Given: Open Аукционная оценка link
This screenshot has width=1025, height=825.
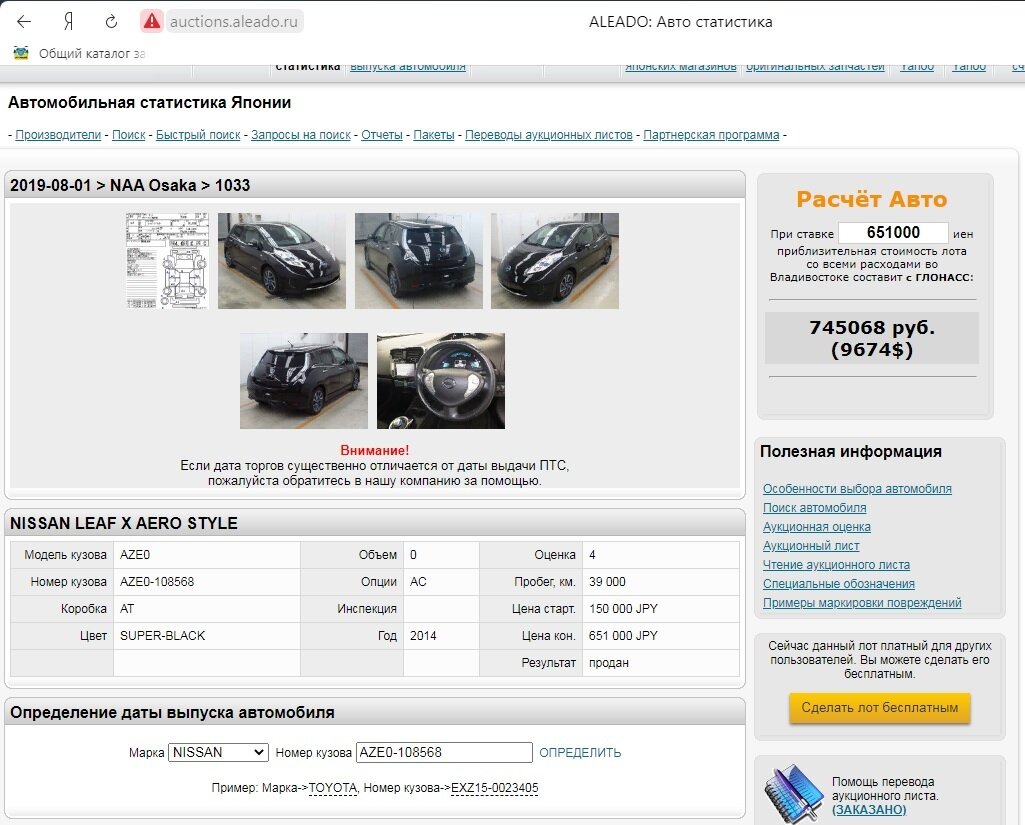Looking at the screenshot, I should [816, 527].
